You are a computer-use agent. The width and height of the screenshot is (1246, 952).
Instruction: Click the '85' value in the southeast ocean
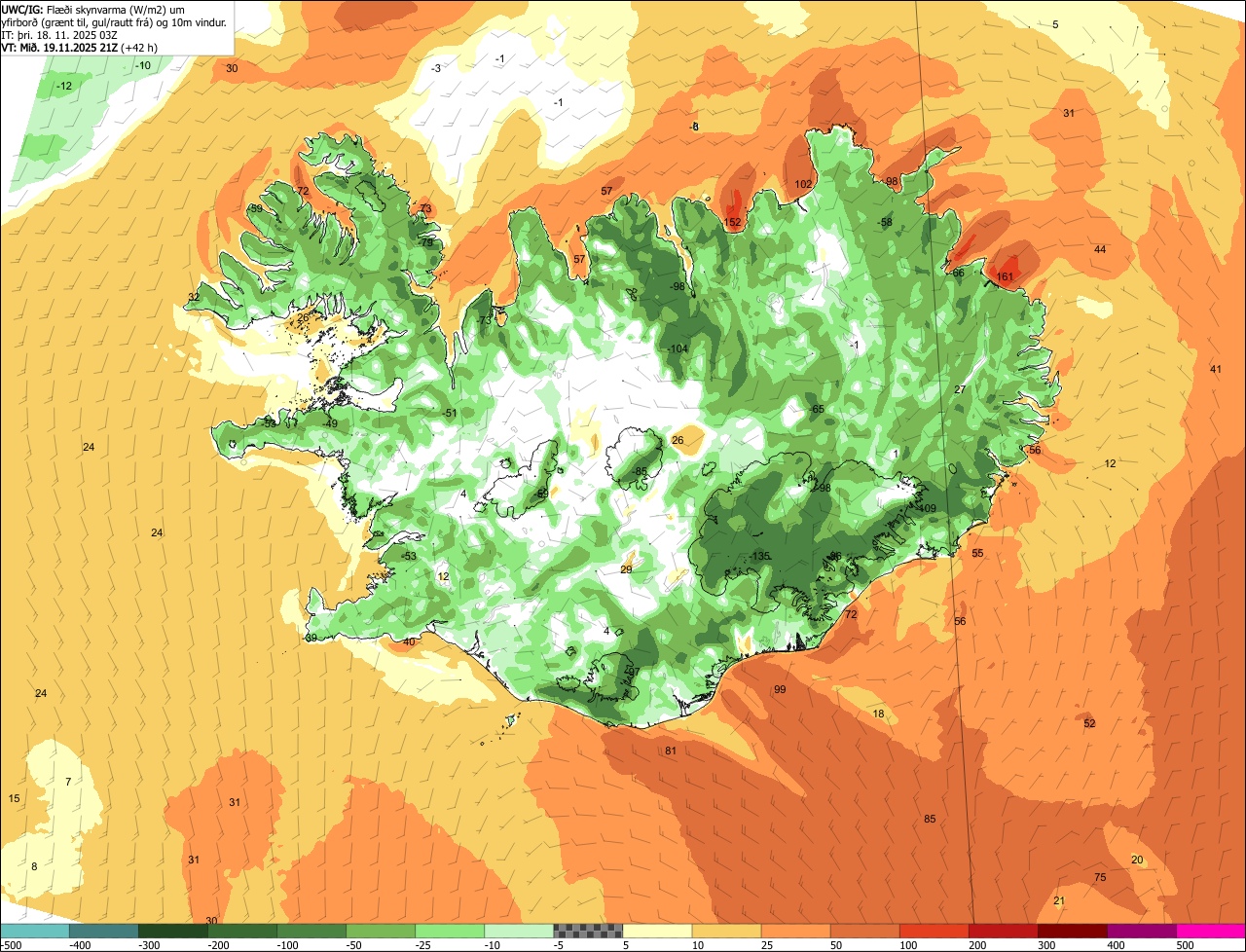(930, 819)
